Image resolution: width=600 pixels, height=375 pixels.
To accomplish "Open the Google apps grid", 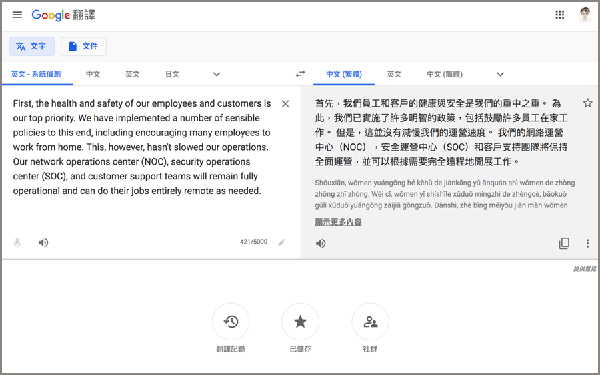I will pyautogui.click(x=559, y=15).
